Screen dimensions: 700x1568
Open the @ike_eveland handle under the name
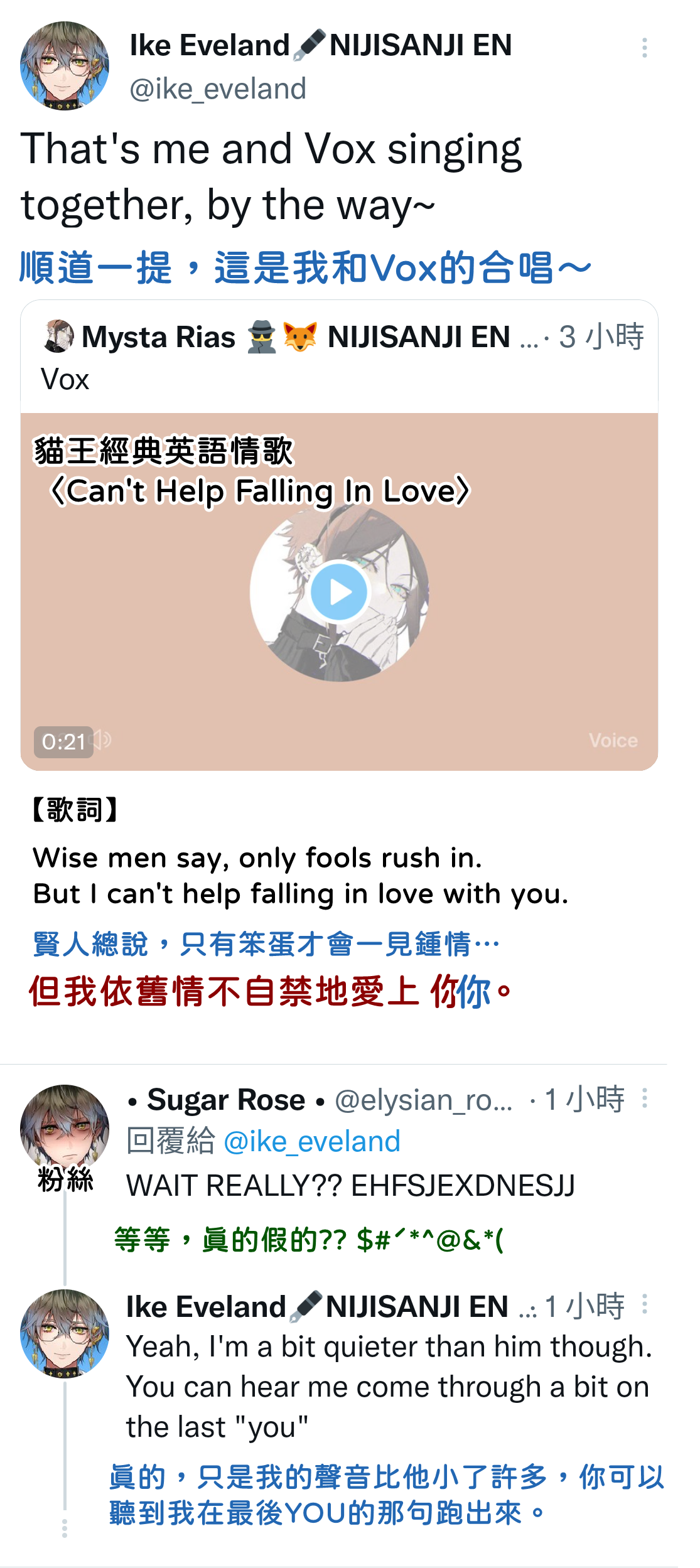[218, 89]
